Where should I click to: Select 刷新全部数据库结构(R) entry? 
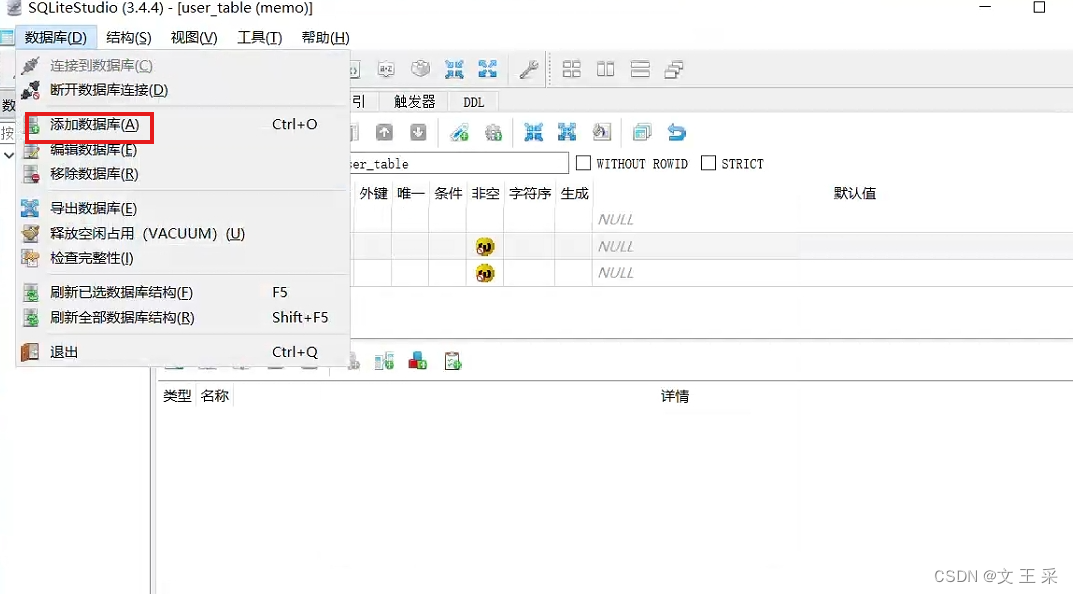click(x=183, y=318)
